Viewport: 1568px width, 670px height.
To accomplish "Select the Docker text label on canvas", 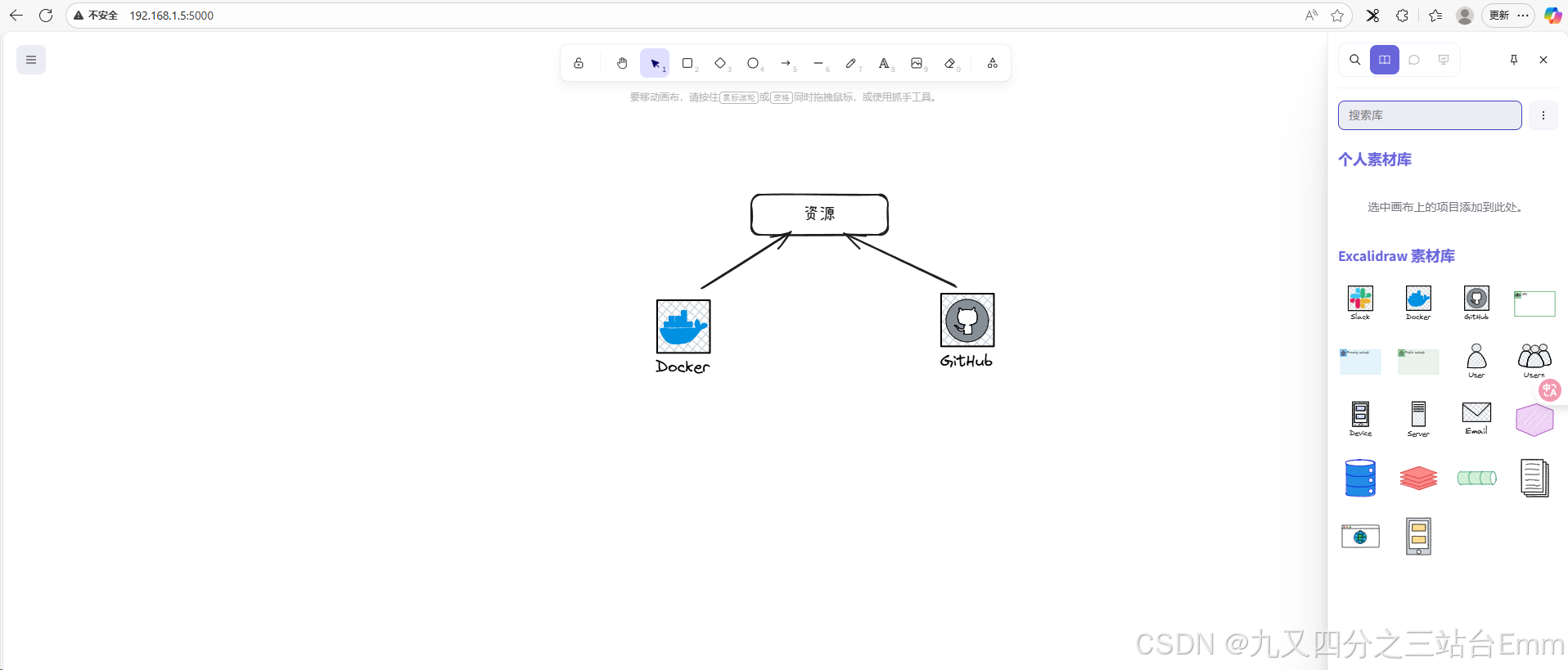I will tap(683, 366).
